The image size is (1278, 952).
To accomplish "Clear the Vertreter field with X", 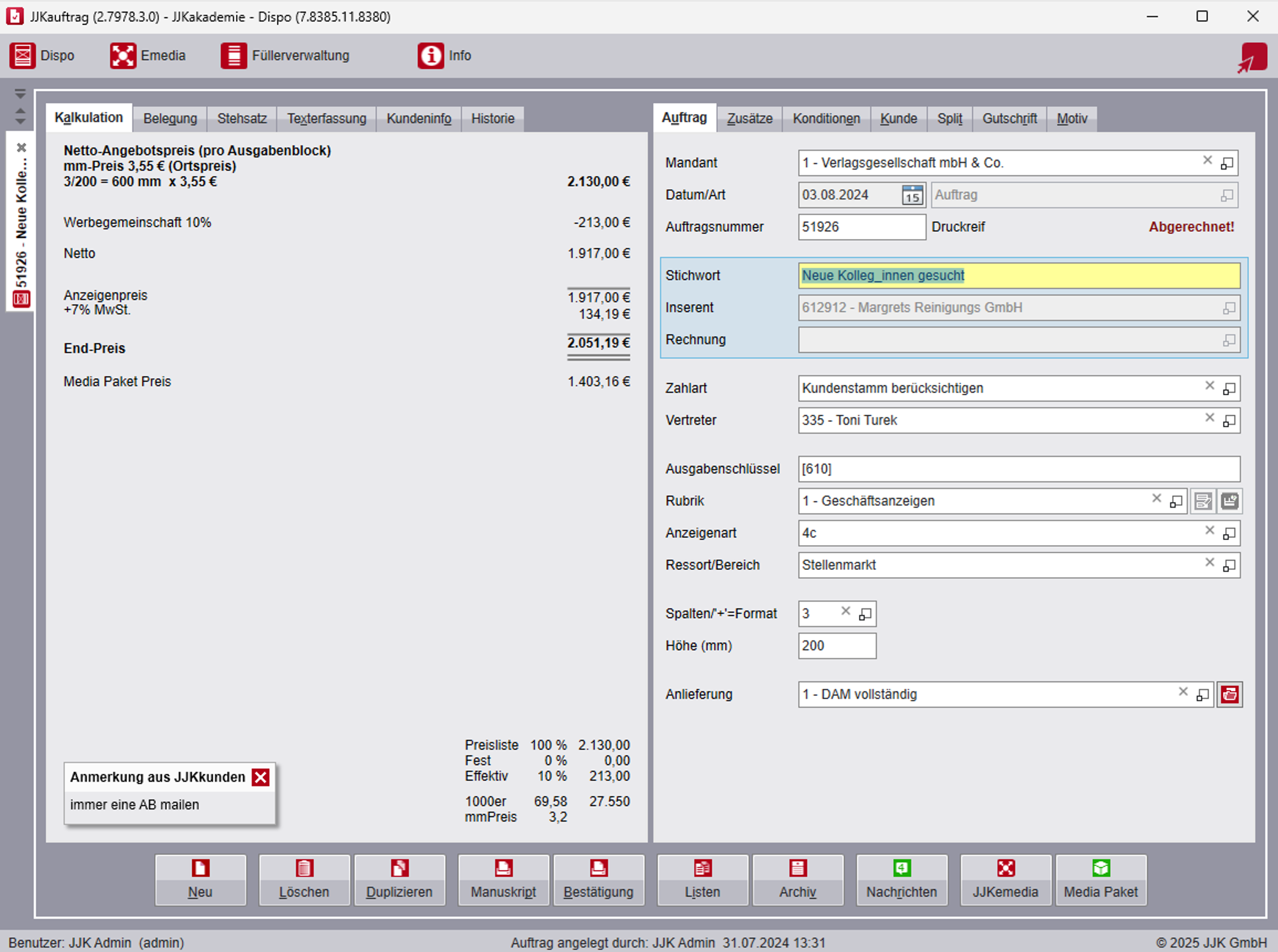I will click(x=1210, y=418).
